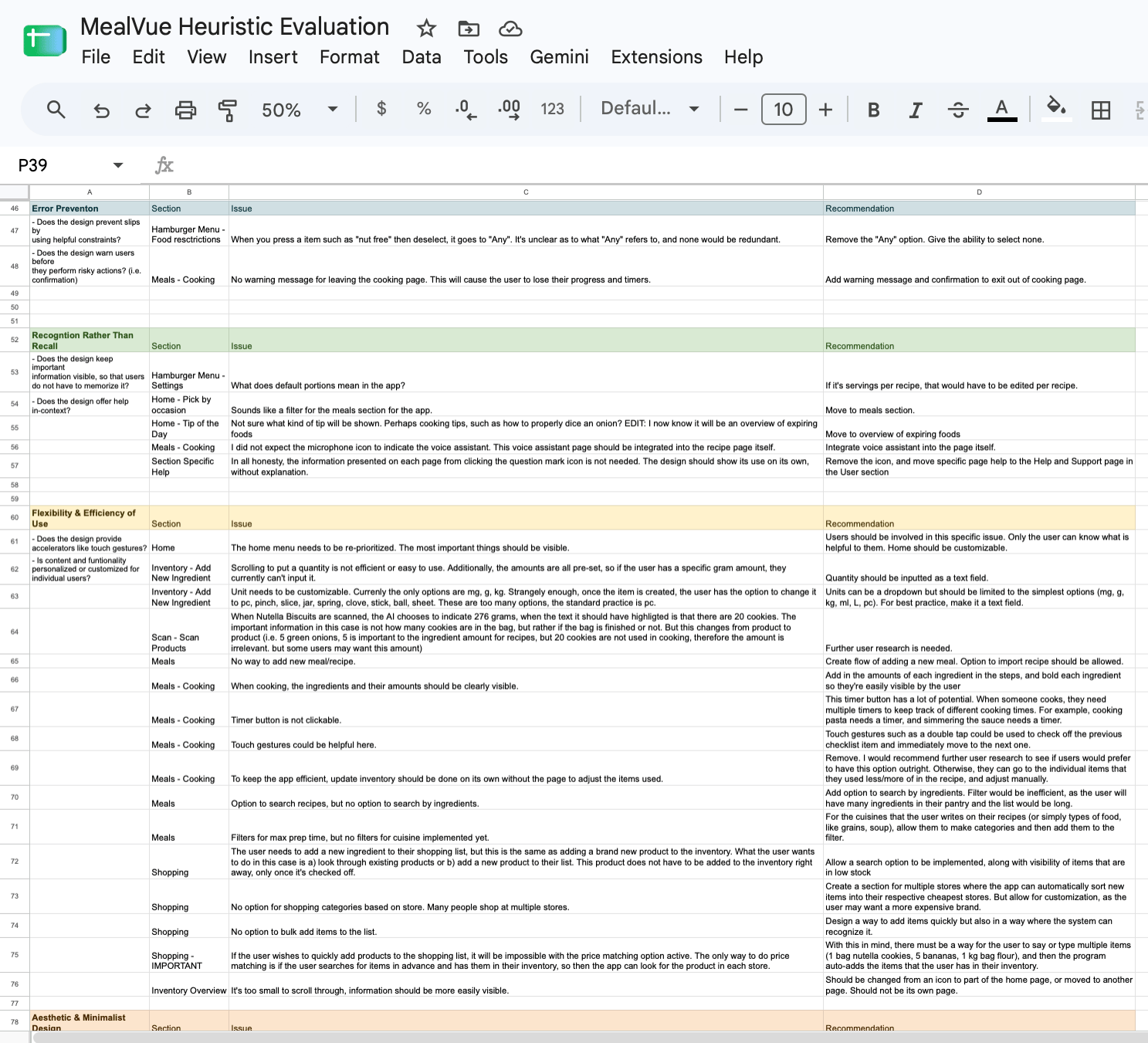1148x1043 pixels.
Task: Open the fill color picker
Action: pos(1056,109)
